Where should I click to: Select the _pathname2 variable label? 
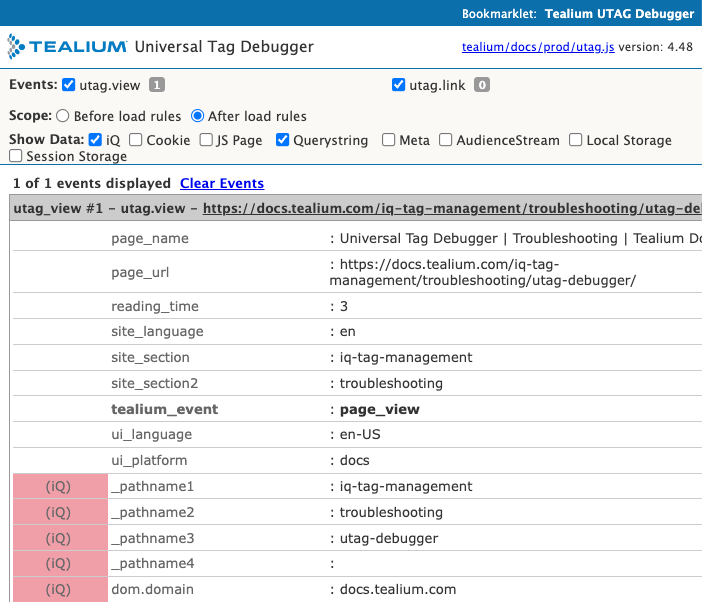coord(153,512)
